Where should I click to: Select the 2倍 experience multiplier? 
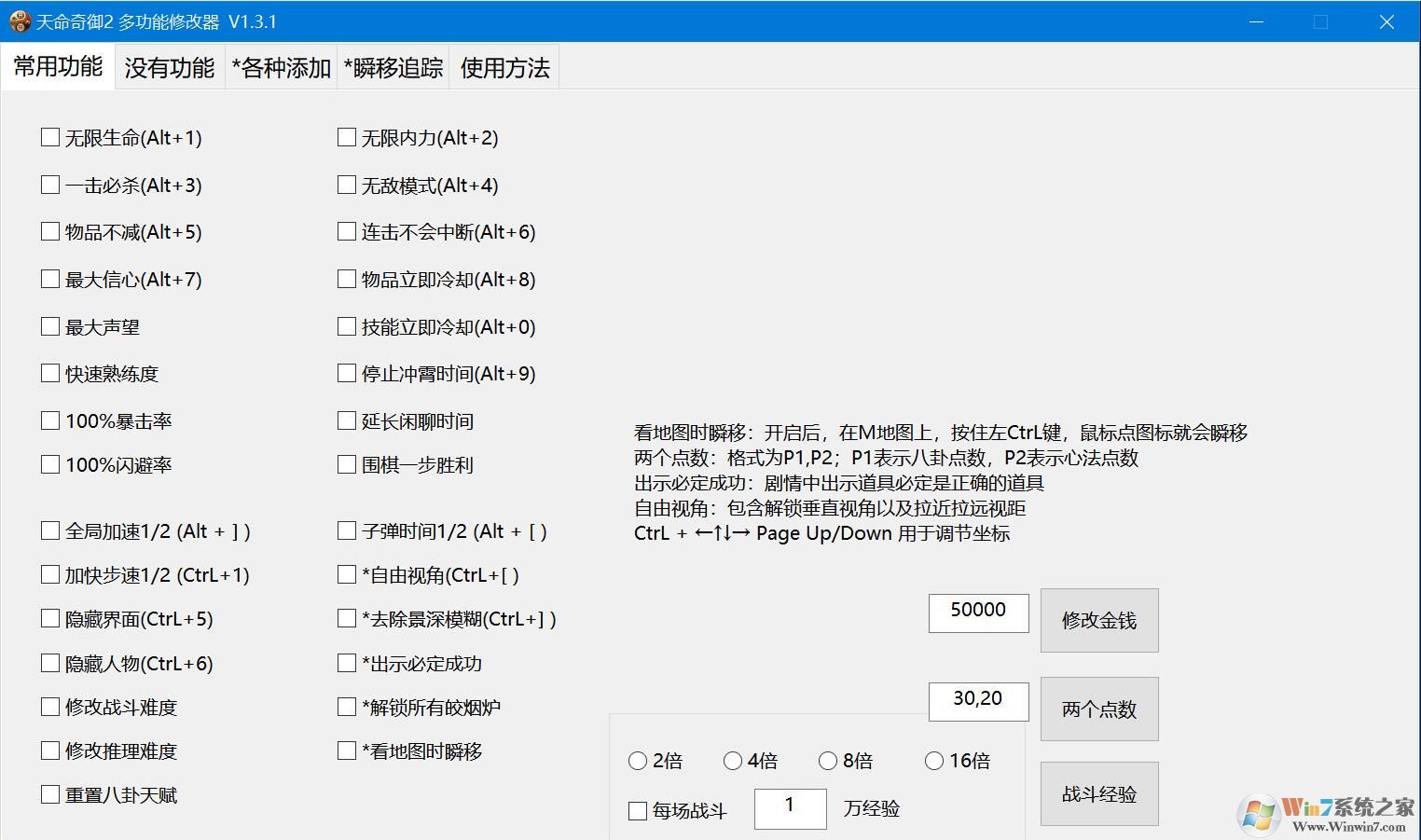pyautogui.click(x=639, y=761)
